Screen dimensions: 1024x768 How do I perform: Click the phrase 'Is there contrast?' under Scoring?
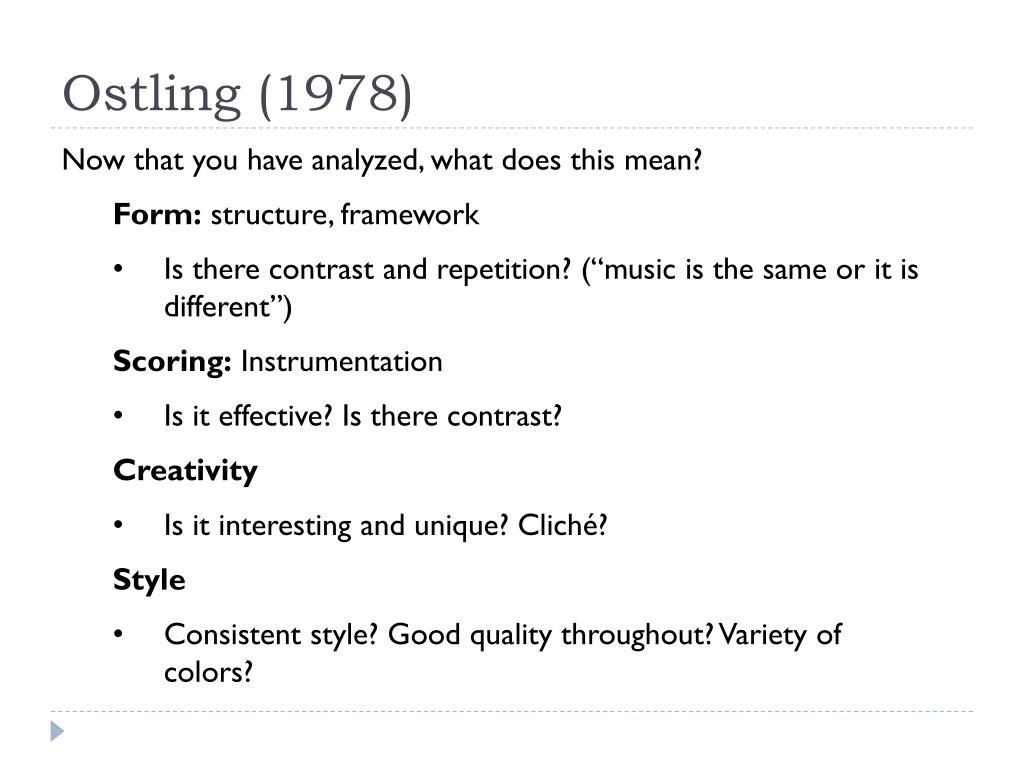click(452, 416)
